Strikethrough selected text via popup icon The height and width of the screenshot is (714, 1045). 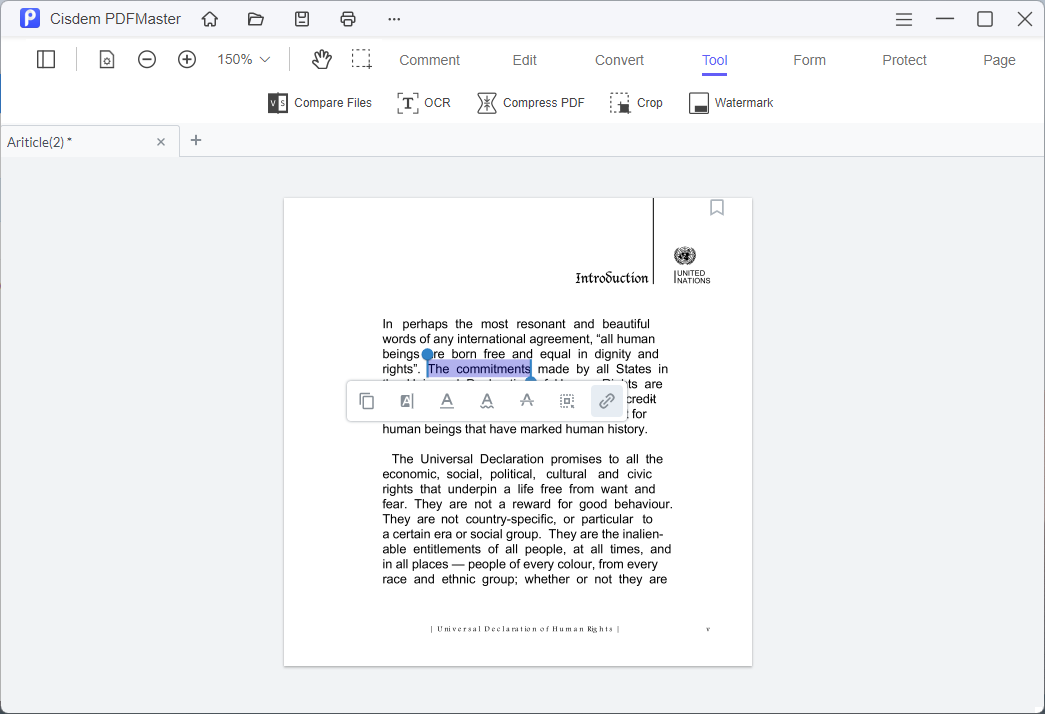coord(526,401)
